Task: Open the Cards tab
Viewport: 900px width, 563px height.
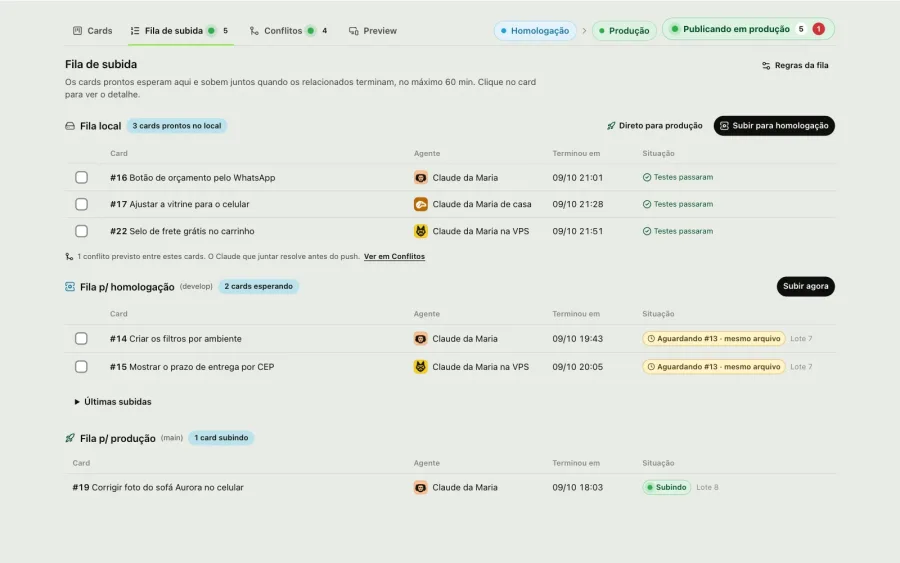Action: pos(92,30)
